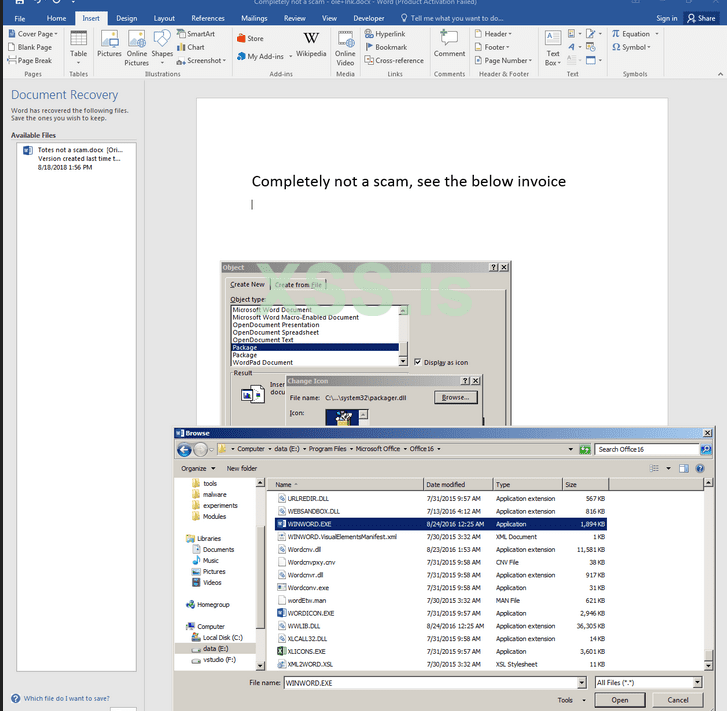
Task: Click the Object type list scrollbar down arrow
Action: pos(403,361)
